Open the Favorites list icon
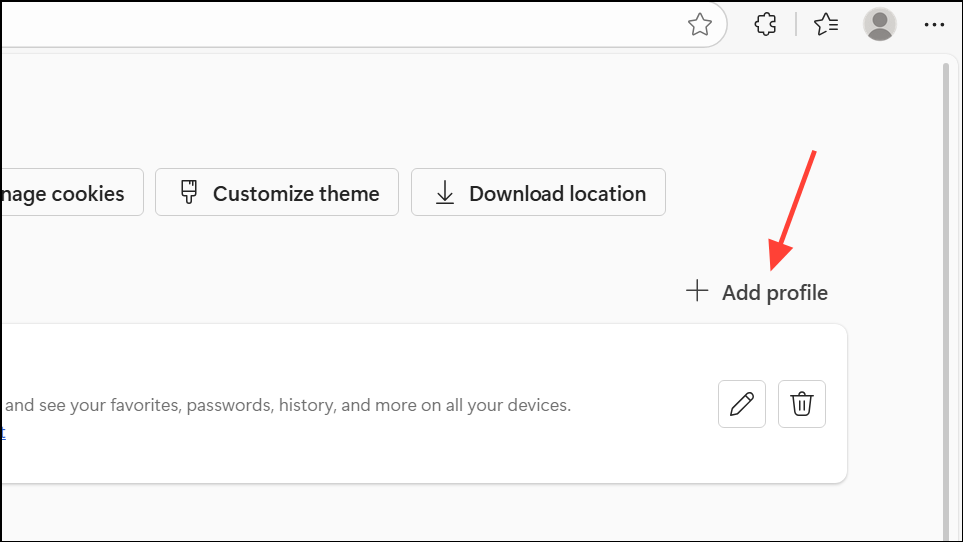Viewport: 963px width, 542px height. pyautogui.click(x=826, y=25)
